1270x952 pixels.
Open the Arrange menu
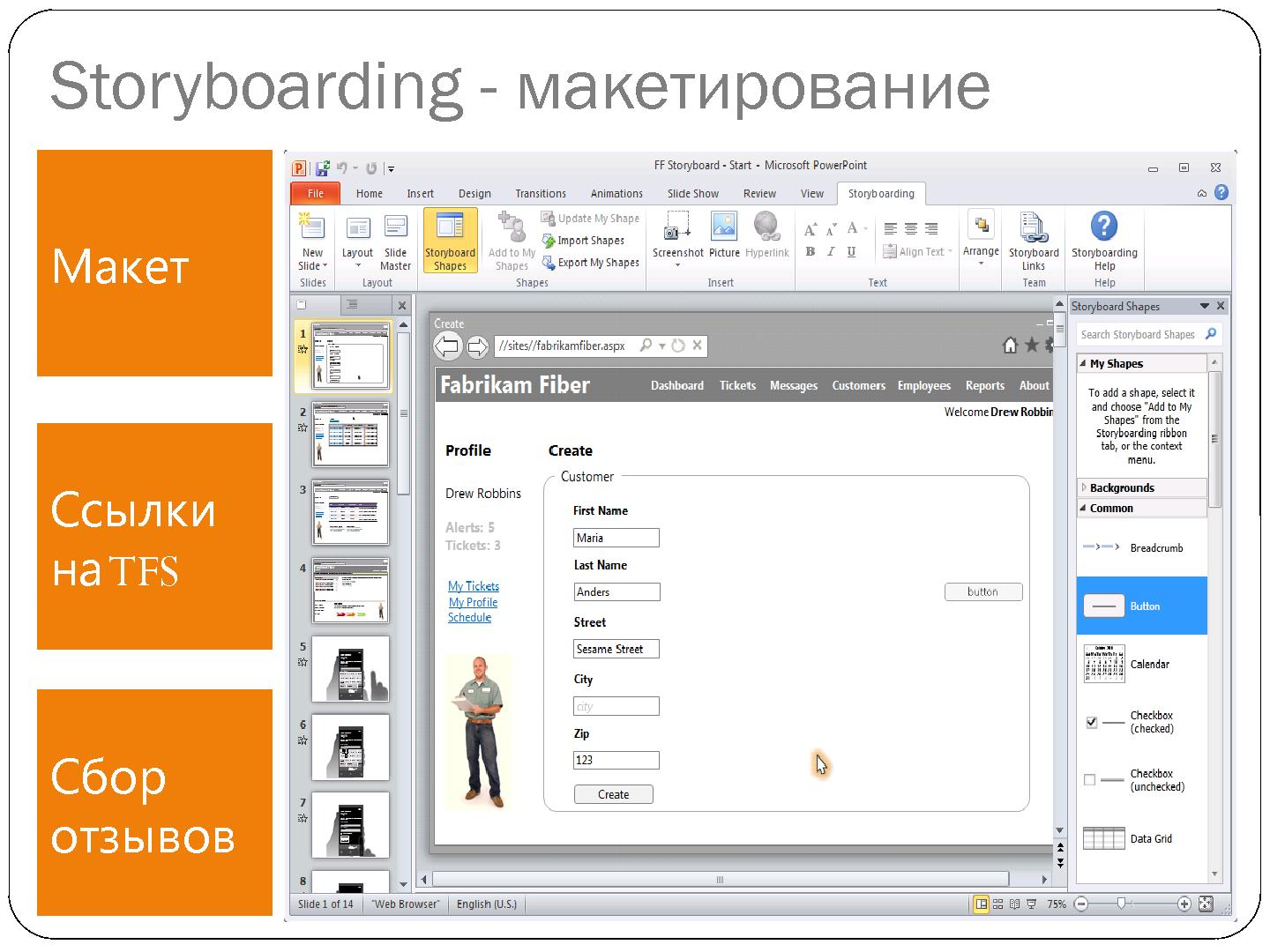[981, 238]
